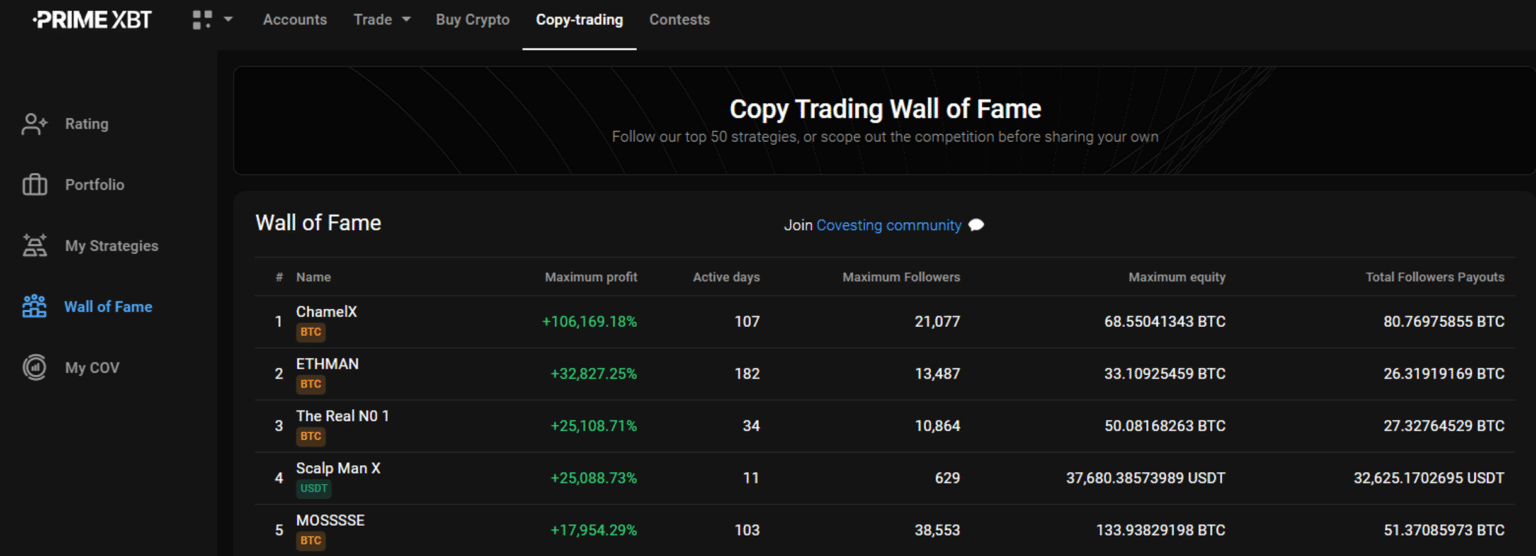
Task: Click the 38,553 followers value
Action: tap(937, 530)
